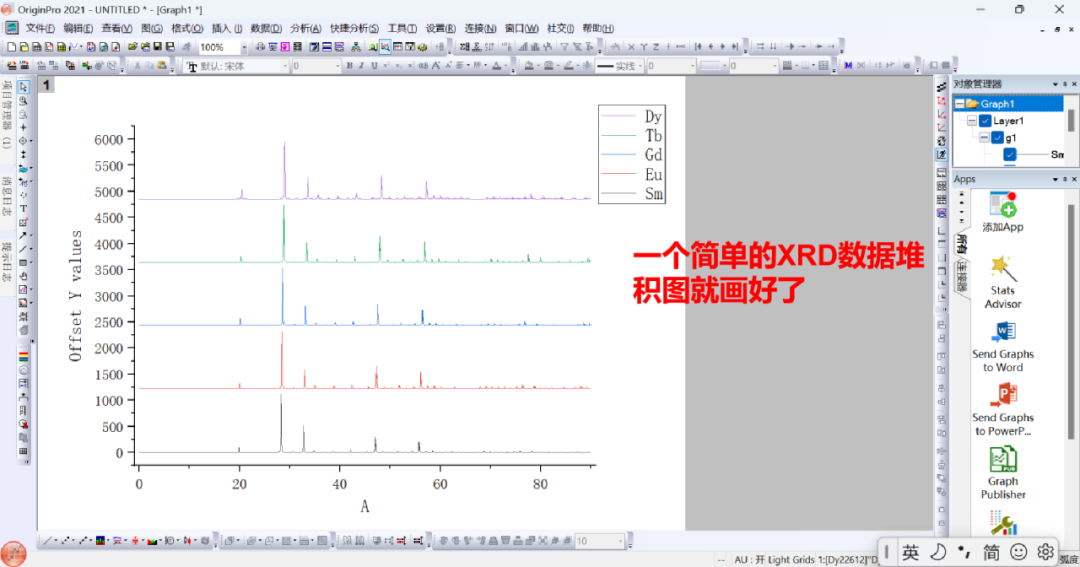
Task: Click the Offset Y values axis title
Action: (75, 296)
